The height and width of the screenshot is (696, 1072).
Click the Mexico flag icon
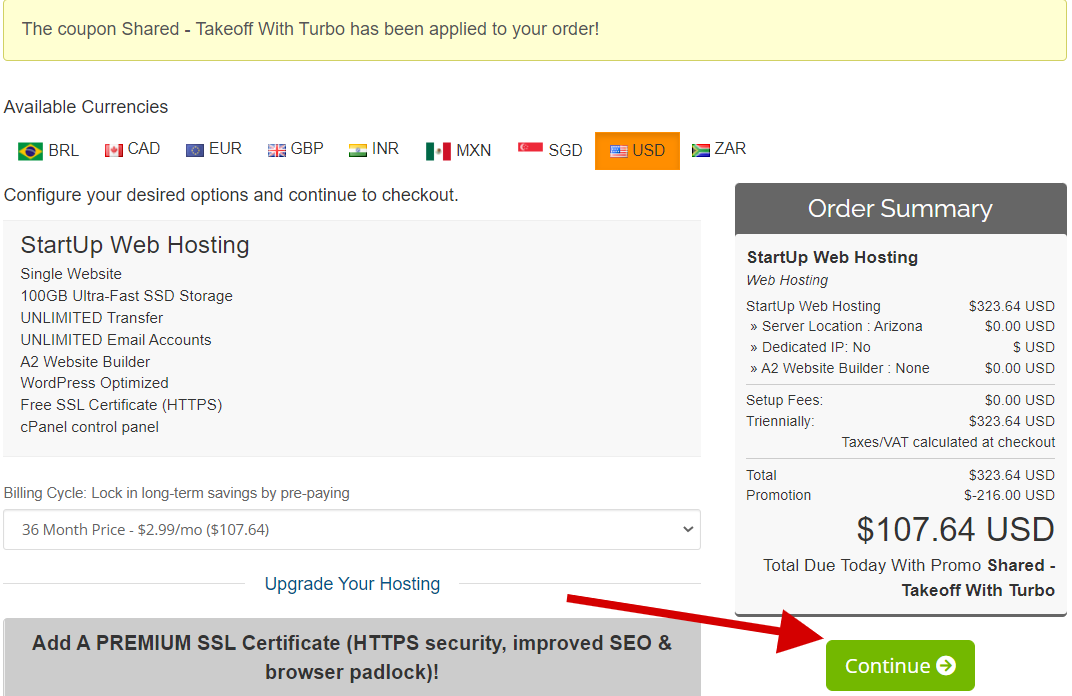tap(438, 151)
